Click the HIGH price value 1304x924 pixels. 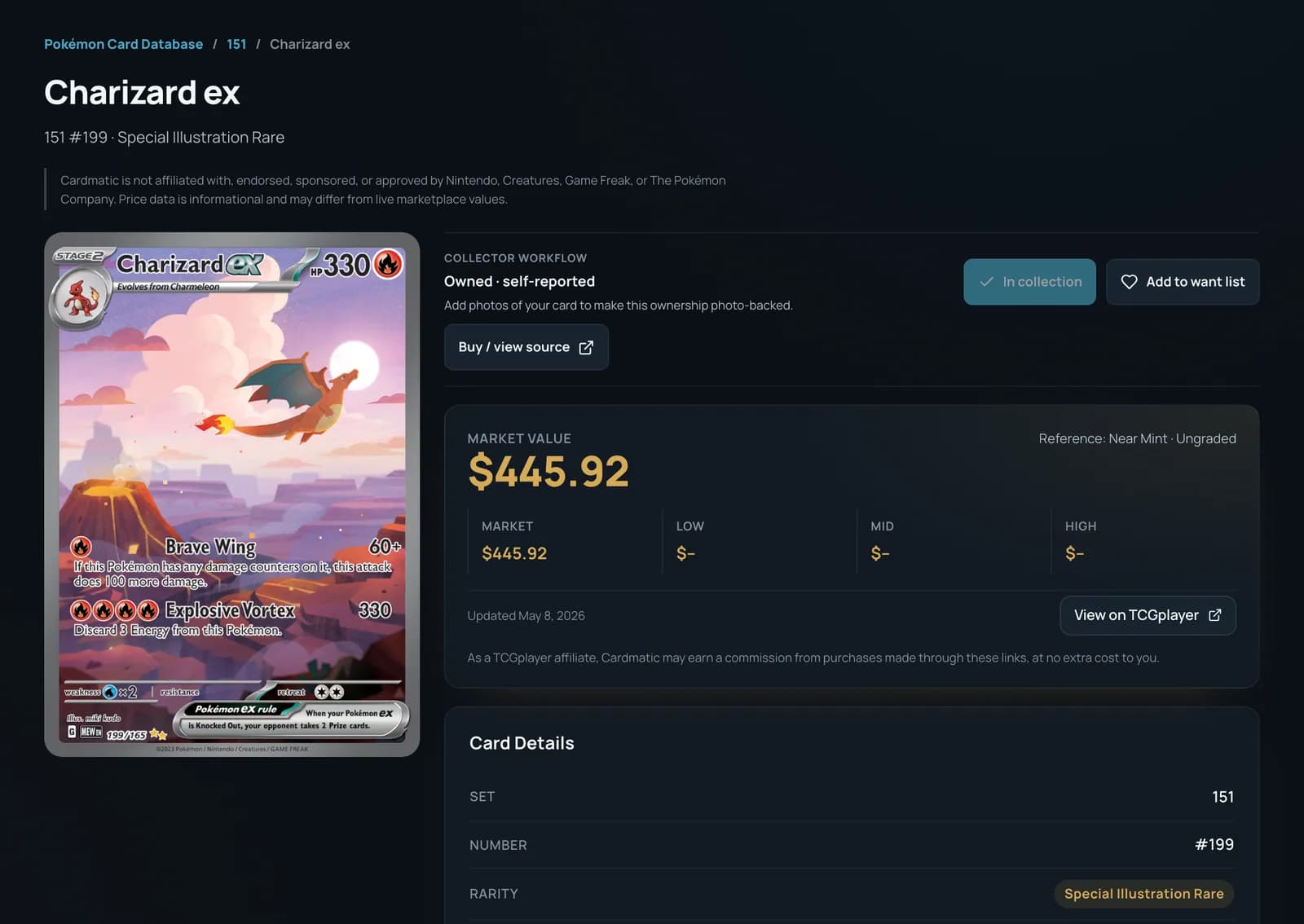tap(1074, 553)
